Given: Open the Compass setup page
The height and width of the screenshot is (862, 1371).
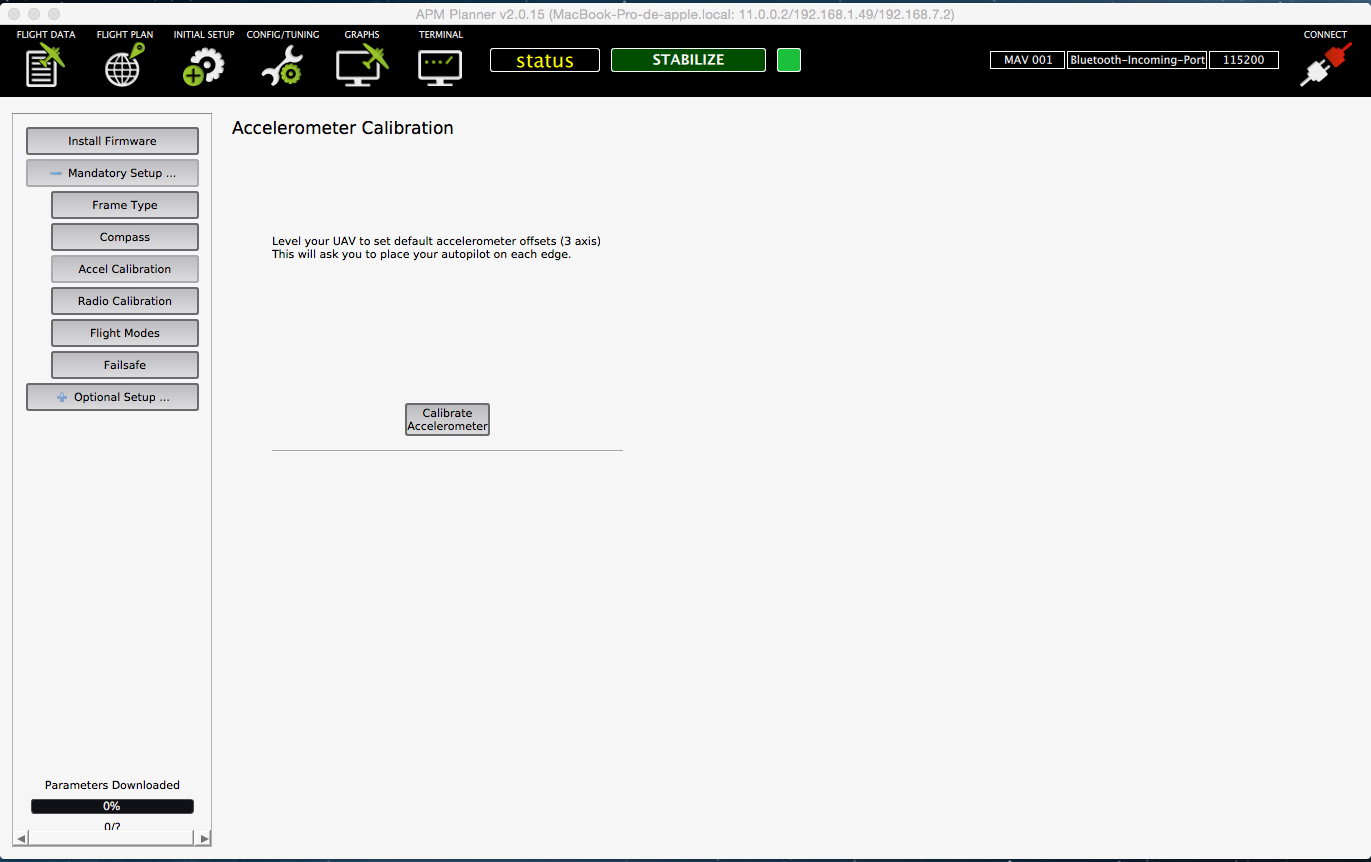Looking at the screenshot, I should tap(125, 237).
